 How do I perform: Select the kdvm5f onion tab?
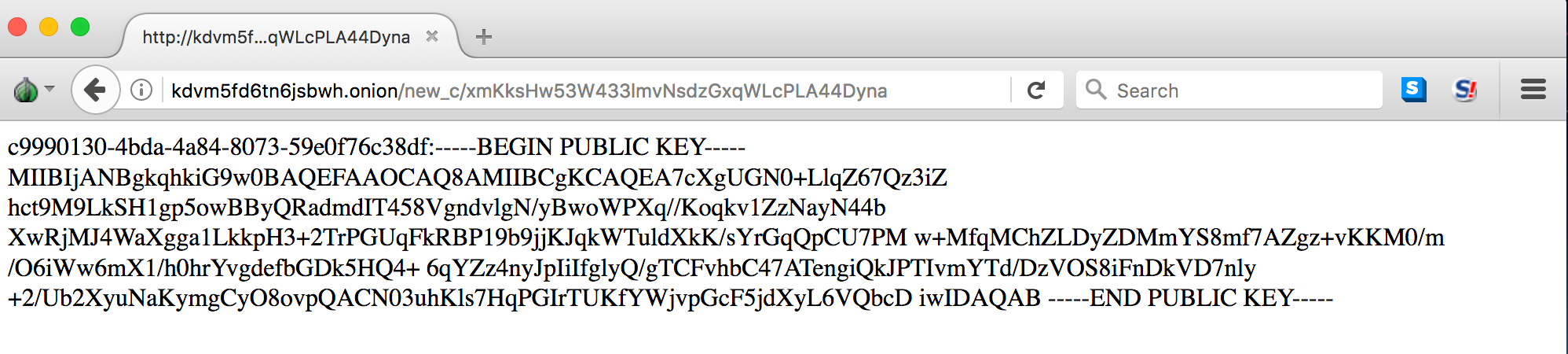coord(275,37)
